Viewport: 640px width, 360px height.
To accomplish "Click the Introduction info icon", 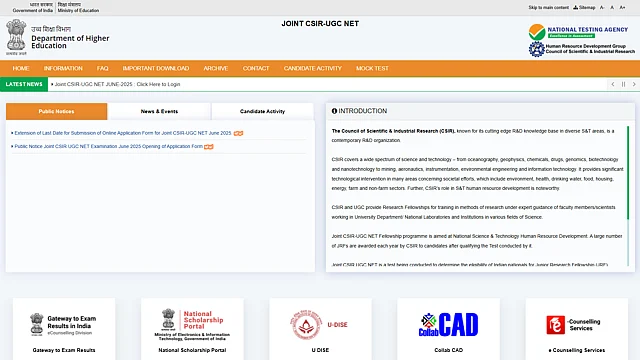I will (x=334, y=111).
